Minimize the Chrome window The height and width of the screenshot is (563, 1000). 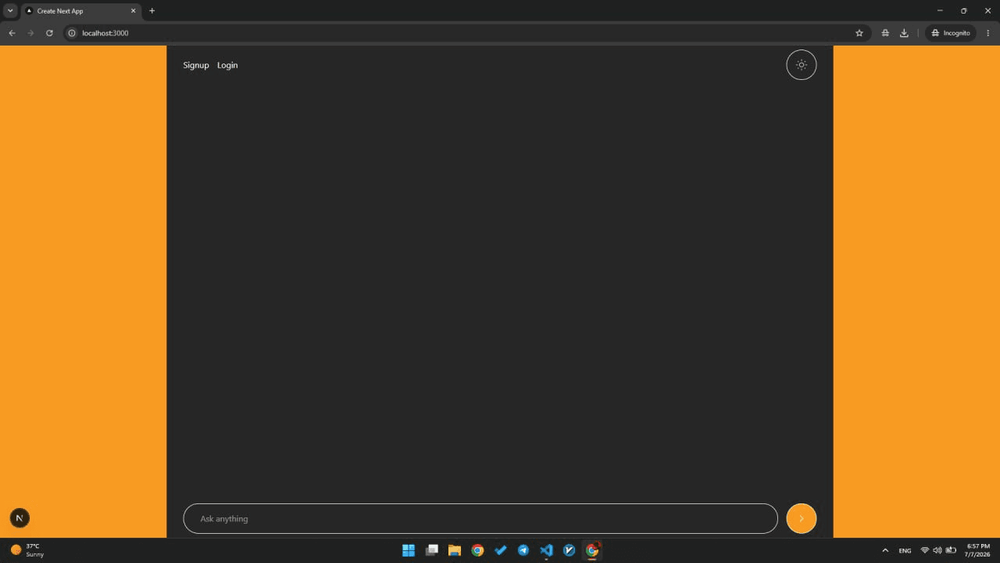click(x=939, y=11)
